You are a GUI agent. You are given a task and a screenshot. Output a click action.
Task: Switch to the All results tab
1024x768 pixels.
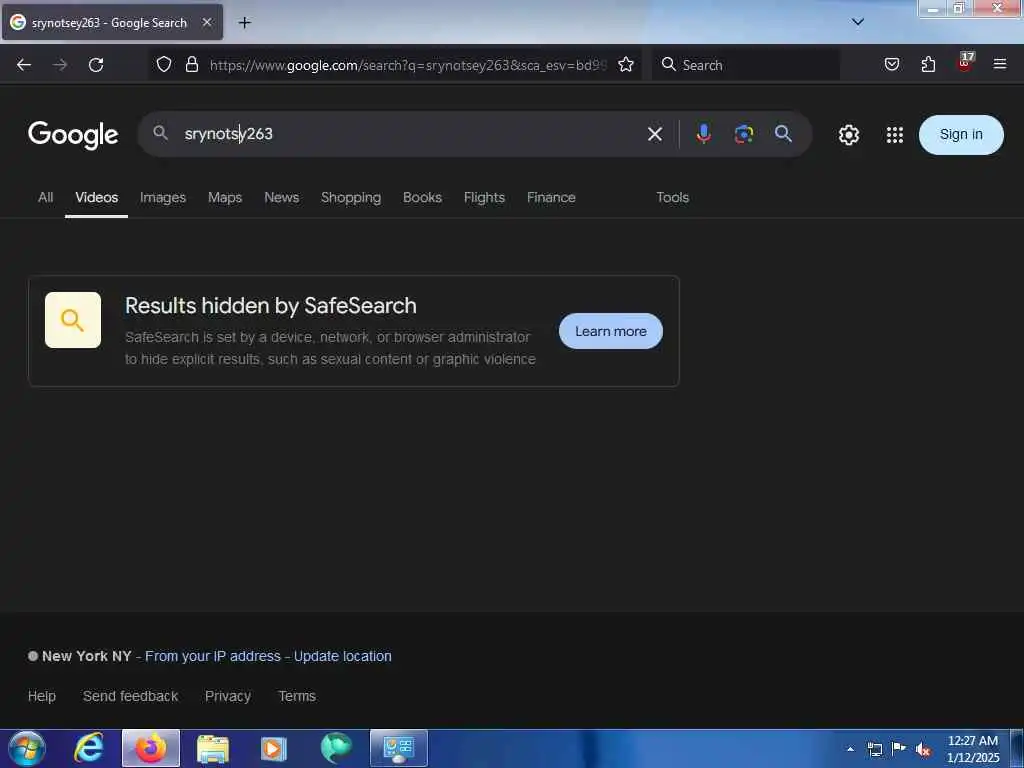coord(45,197)
